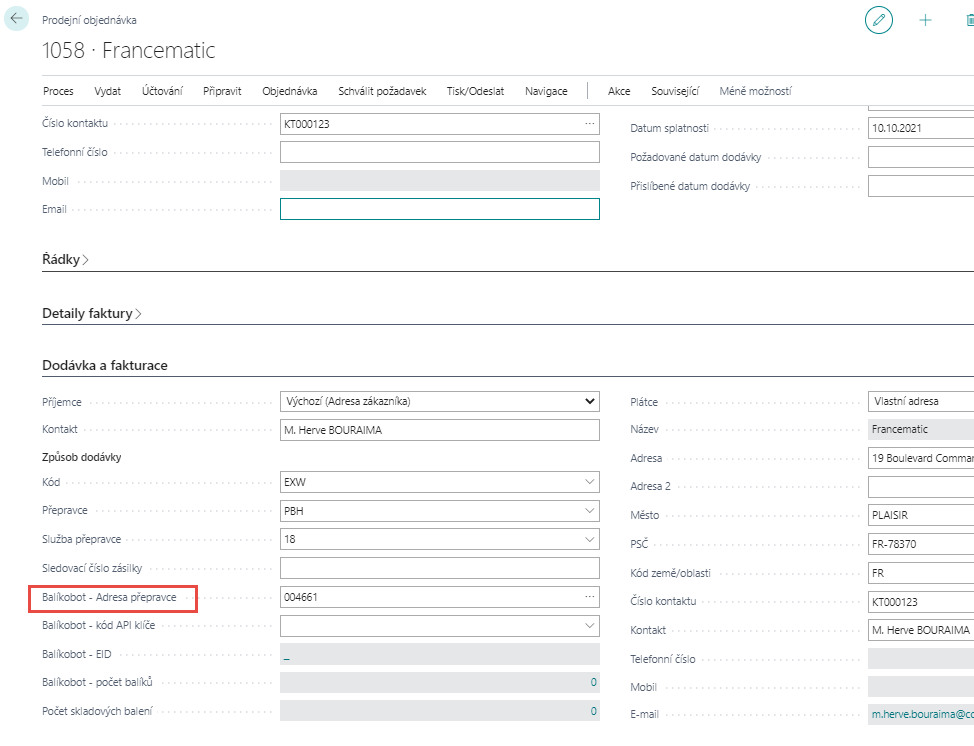The image size is (974, 746).
Task: Open lookup ellipsis in Číslo kontaktu field
Action: (x=589, y=123)
